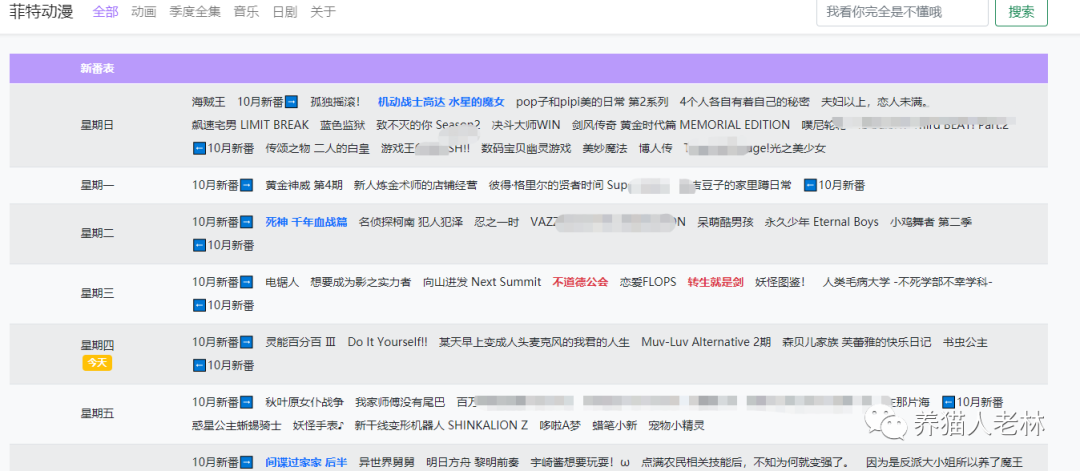The width and height of the screenshot is (1080, 471).
Task: Open 孤独摇滚! link
Action: pyautogui.click(x=335, y=102)
